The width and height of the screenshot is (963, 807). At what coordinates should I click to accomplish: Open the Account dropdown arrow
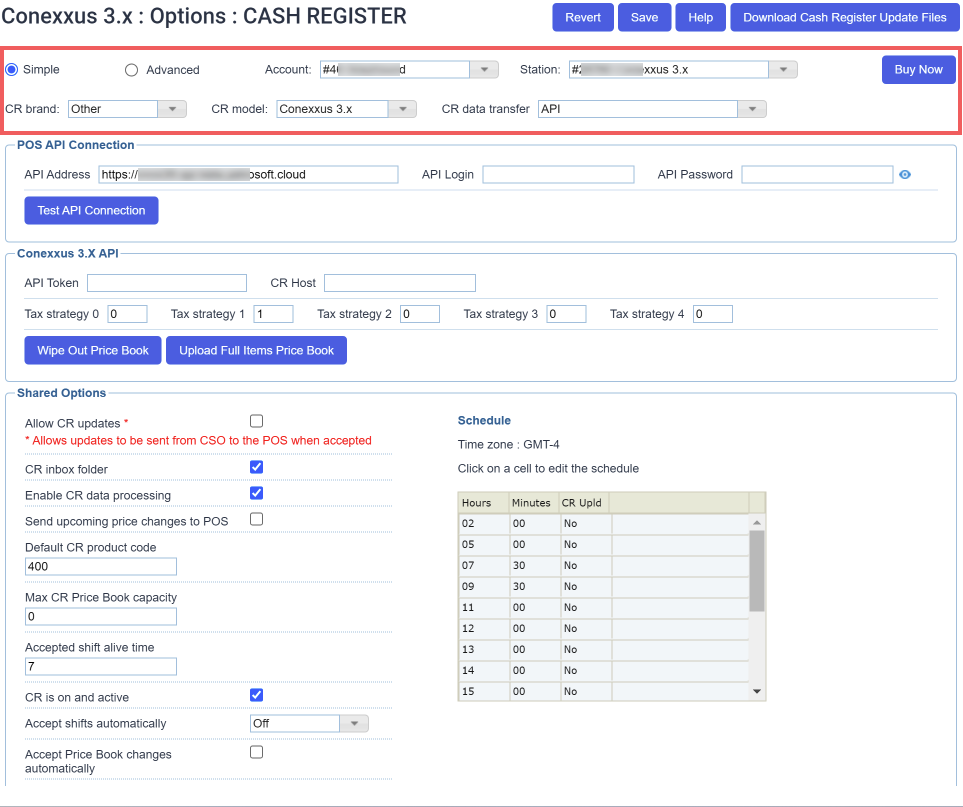[x=484, y=69]
